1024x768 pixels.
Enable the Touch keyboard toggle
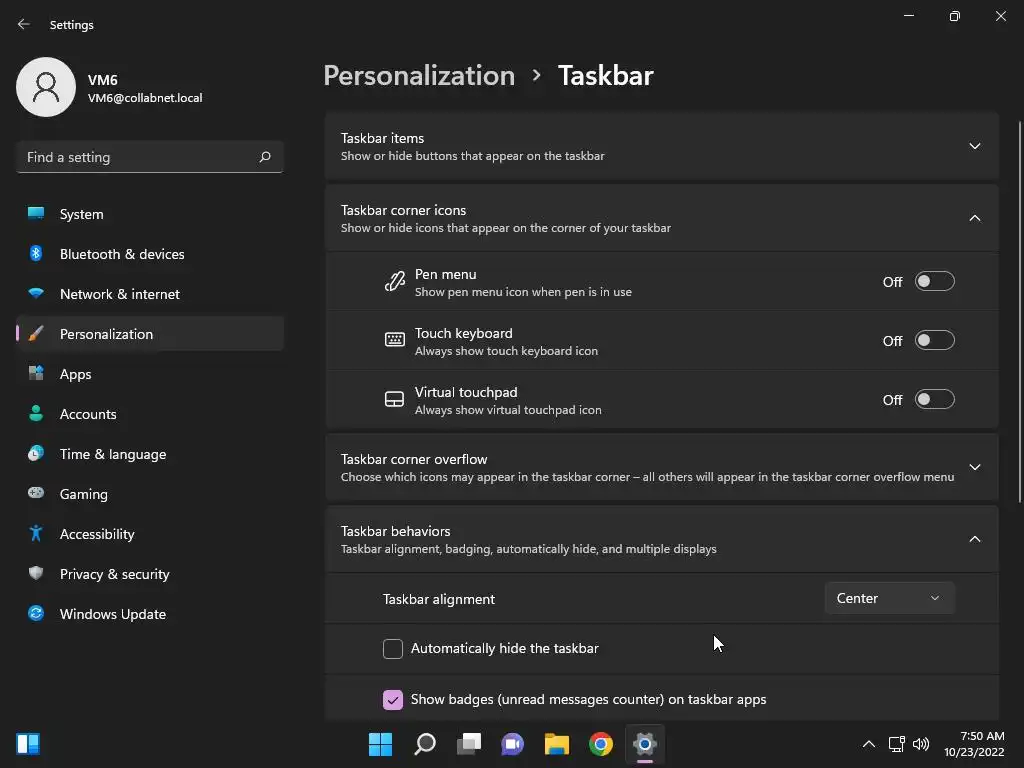pos(934,340)
